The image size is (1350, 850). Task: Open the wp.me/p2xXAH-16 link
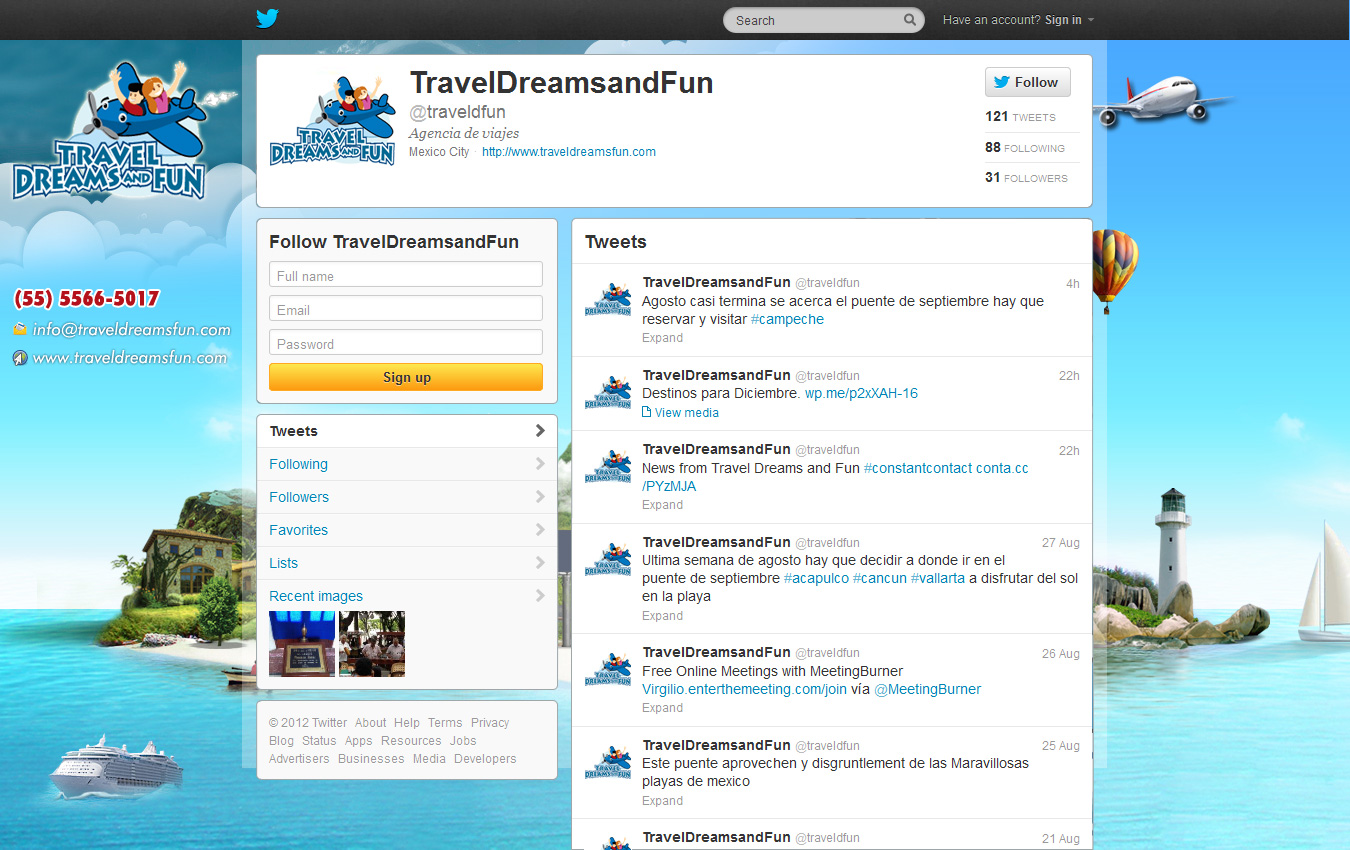[861, 393]
